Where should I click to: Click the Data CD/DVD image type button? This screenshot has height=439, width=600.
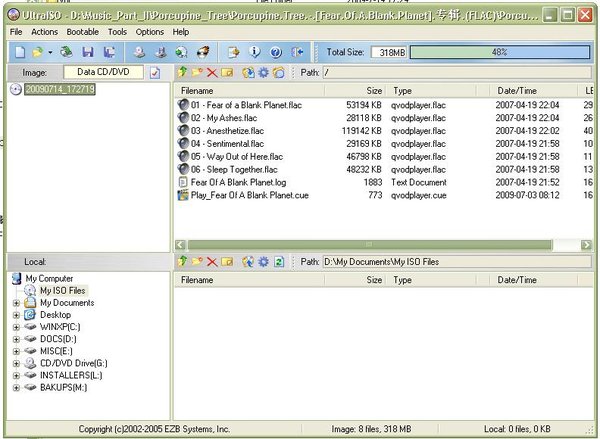click(104, 73)
